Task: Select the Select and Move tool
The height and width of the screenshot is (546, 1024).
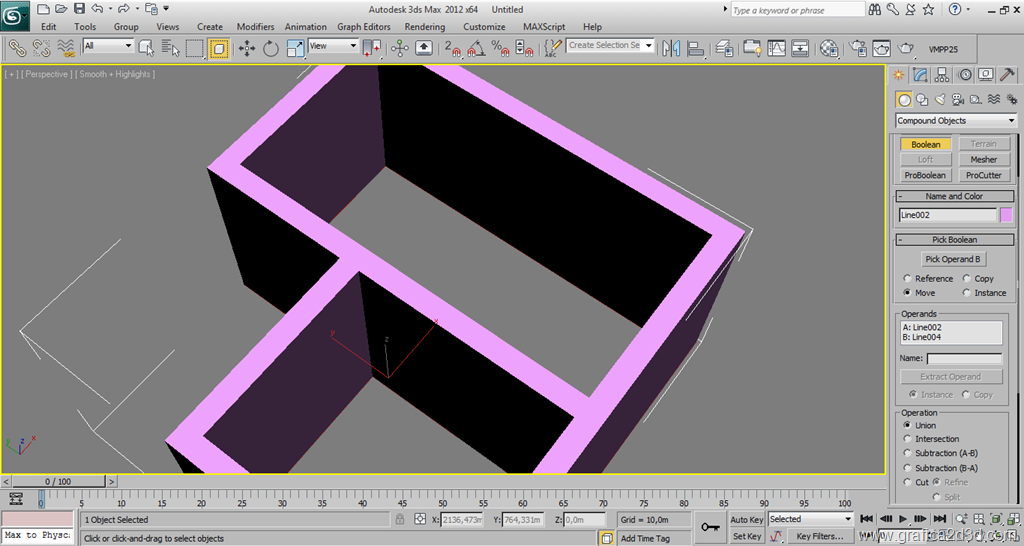Action: [x=246, y=48]
